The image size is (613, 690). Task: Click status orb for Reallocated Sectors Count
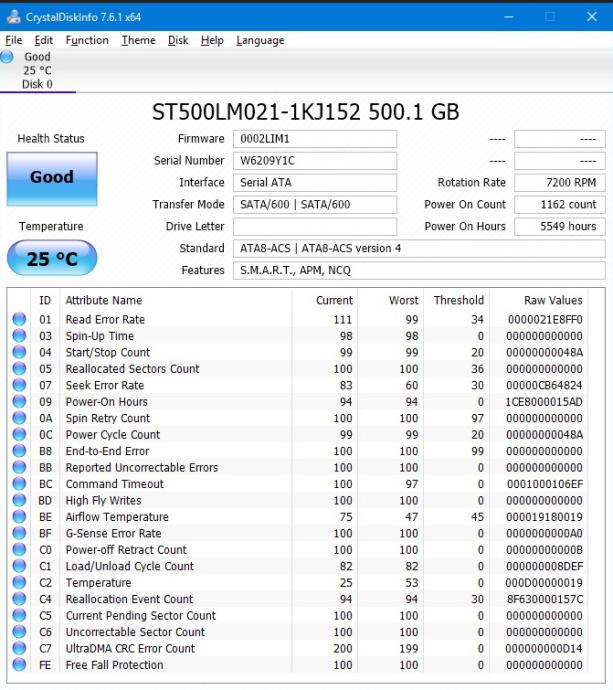(19, 369)
